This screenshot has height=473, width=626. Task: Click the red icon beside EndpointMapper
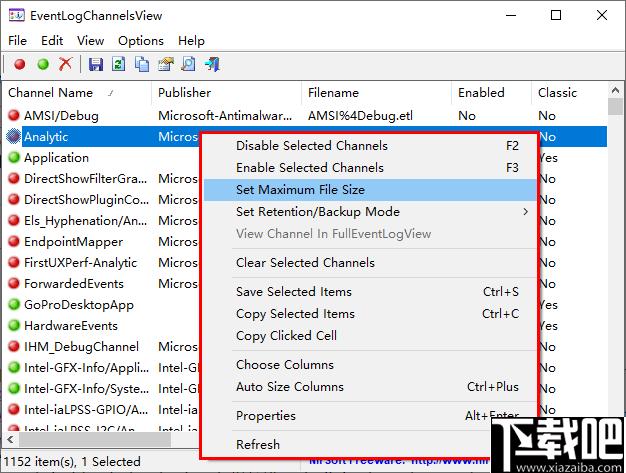[14, 241]
